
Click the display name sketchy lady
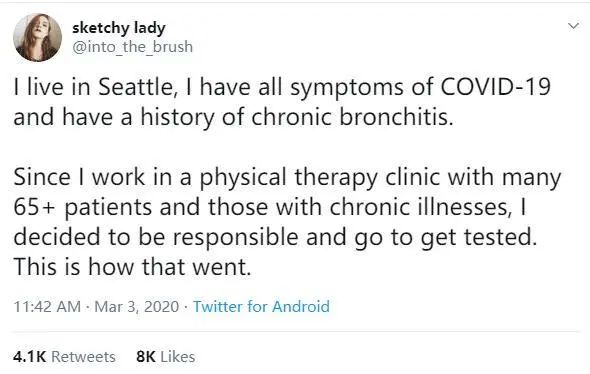point(119,28)
